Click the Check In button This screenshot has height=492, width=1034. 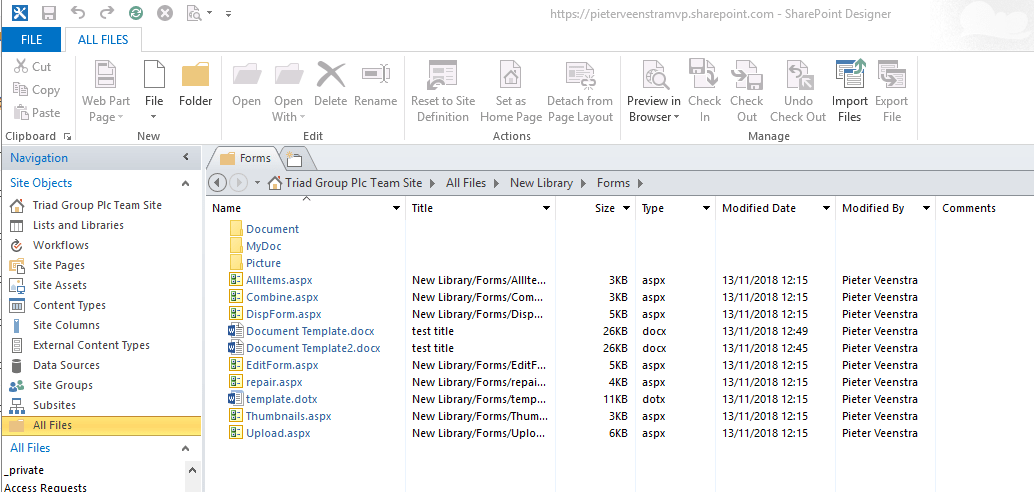coord(704,91)
